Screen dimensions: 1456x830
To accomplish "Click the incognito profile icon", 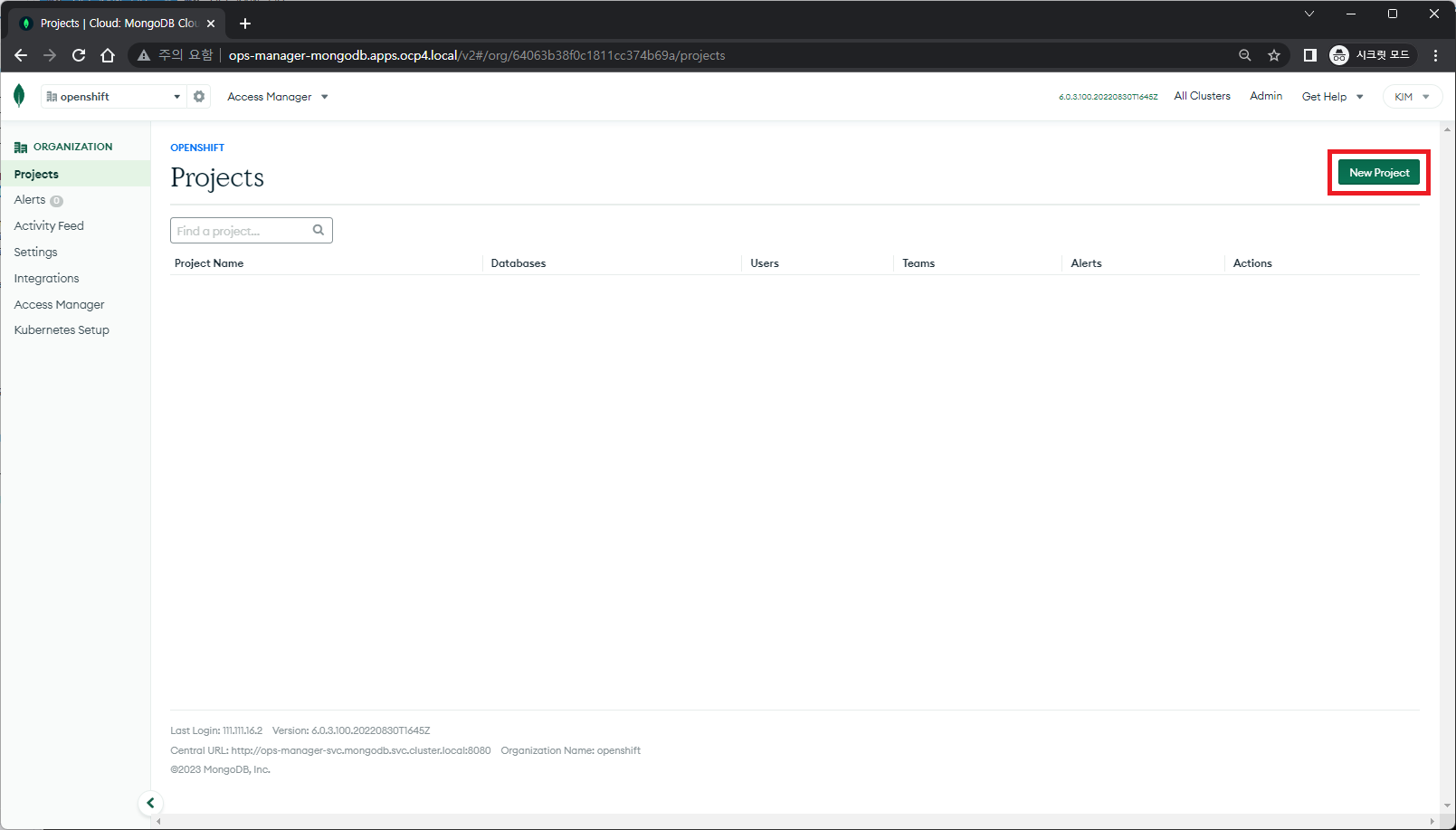I will click(x=1339, y=55).
